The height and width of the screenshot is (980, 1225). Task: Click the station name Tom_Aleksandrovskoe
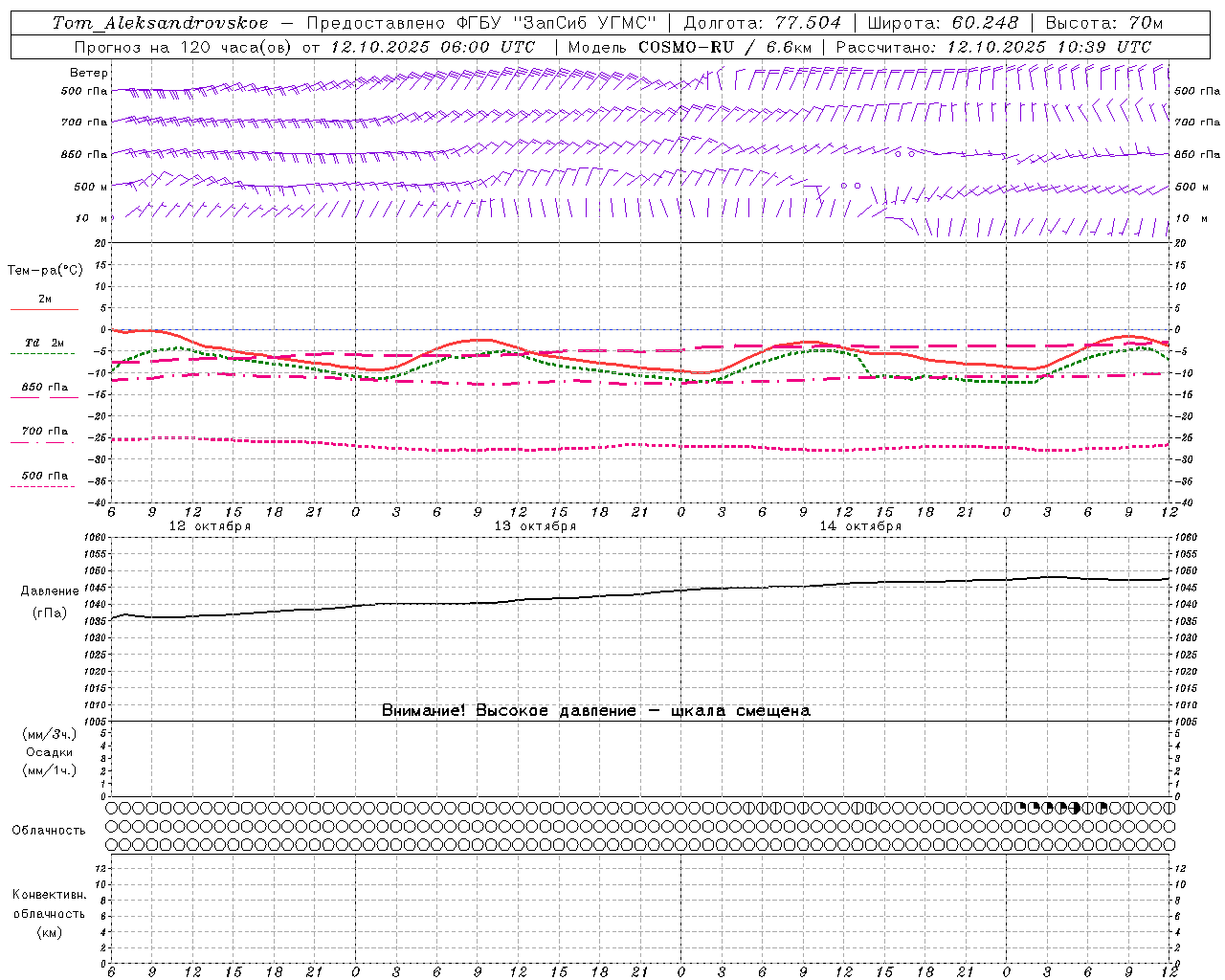(160, 23)
